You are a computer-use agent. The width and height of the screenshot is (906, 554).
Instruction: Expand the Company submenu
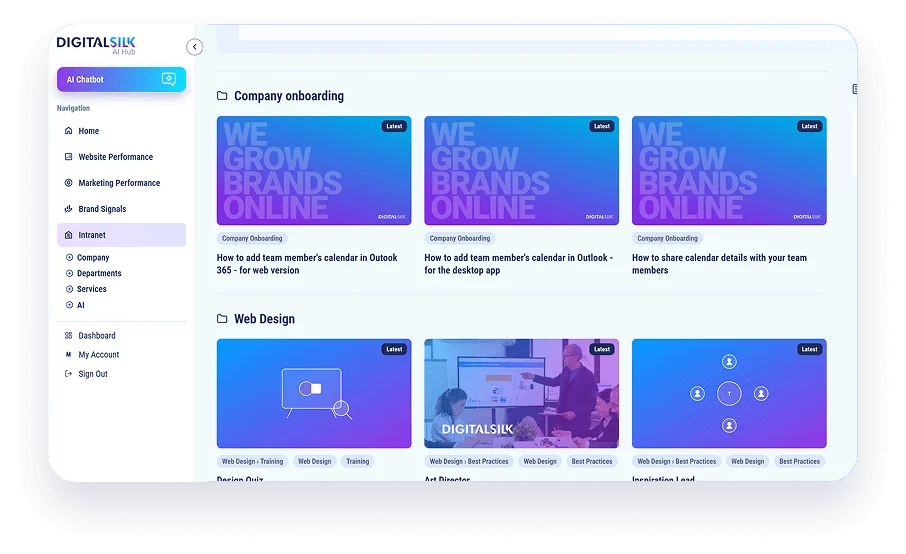pos(69,257)
